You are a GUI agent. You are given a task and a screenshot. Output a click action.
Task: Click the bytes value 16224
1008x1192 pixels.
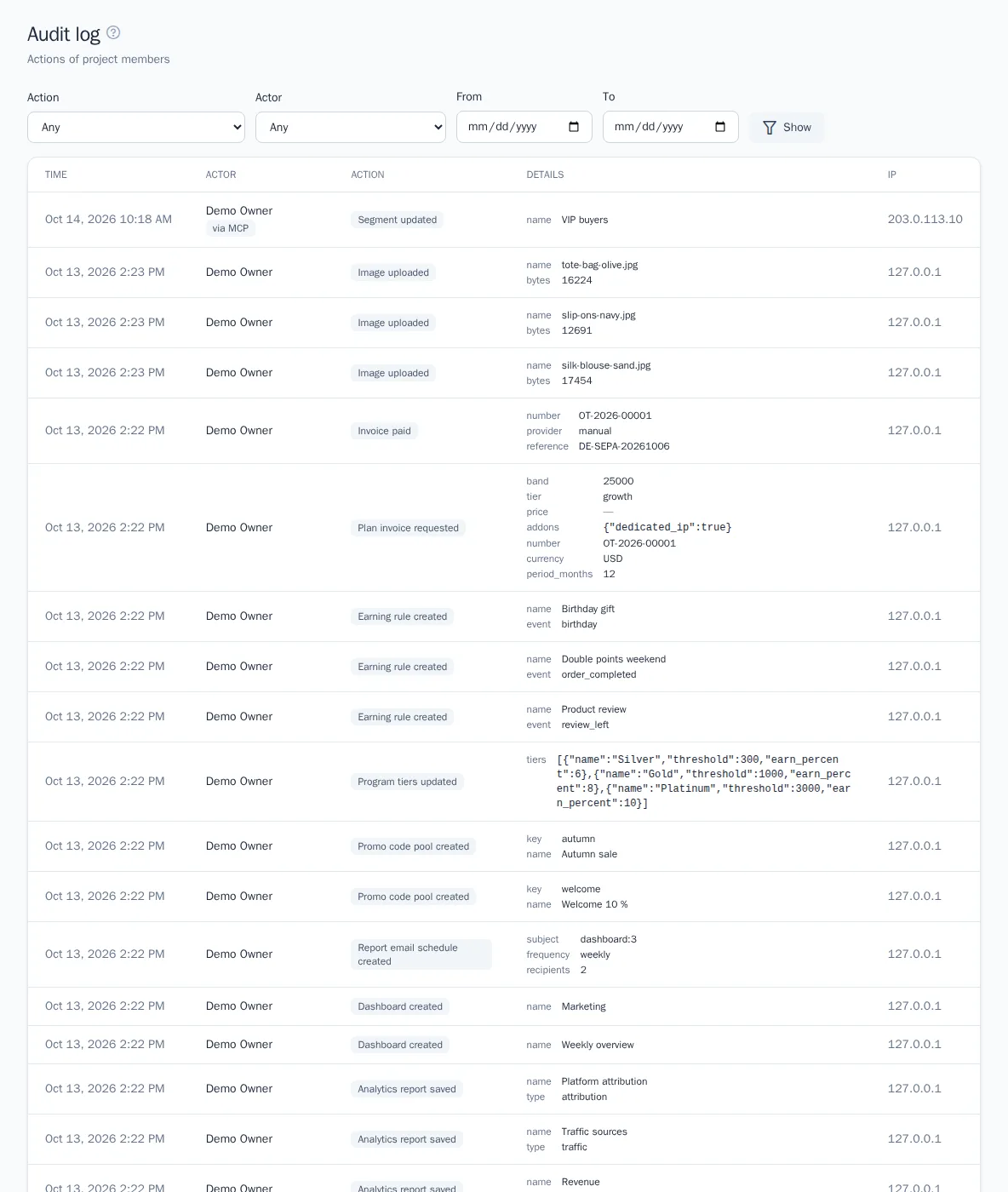coord(577,280)
